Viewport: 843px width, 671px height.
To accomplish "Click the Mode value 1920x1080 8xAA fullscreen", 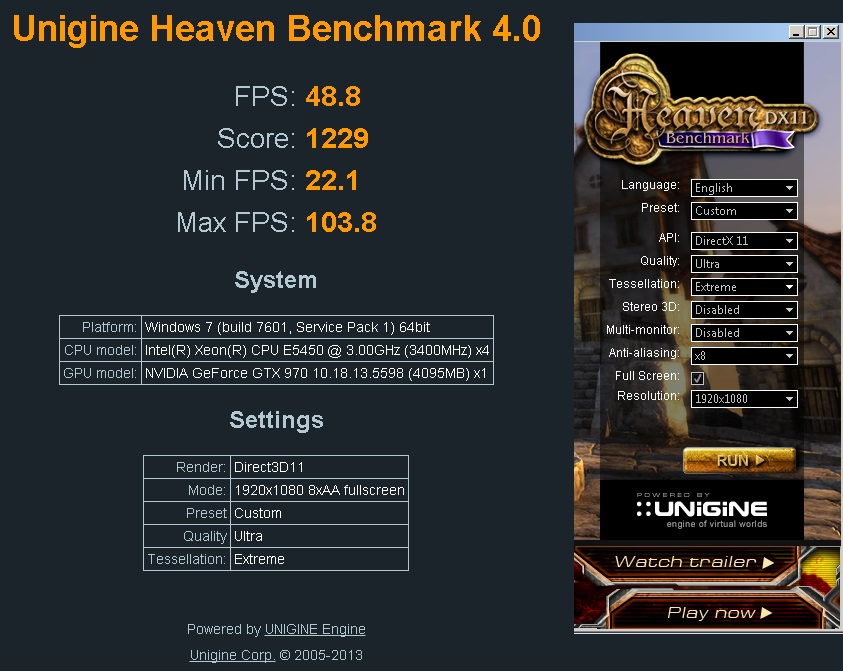I will coord(319,490).
